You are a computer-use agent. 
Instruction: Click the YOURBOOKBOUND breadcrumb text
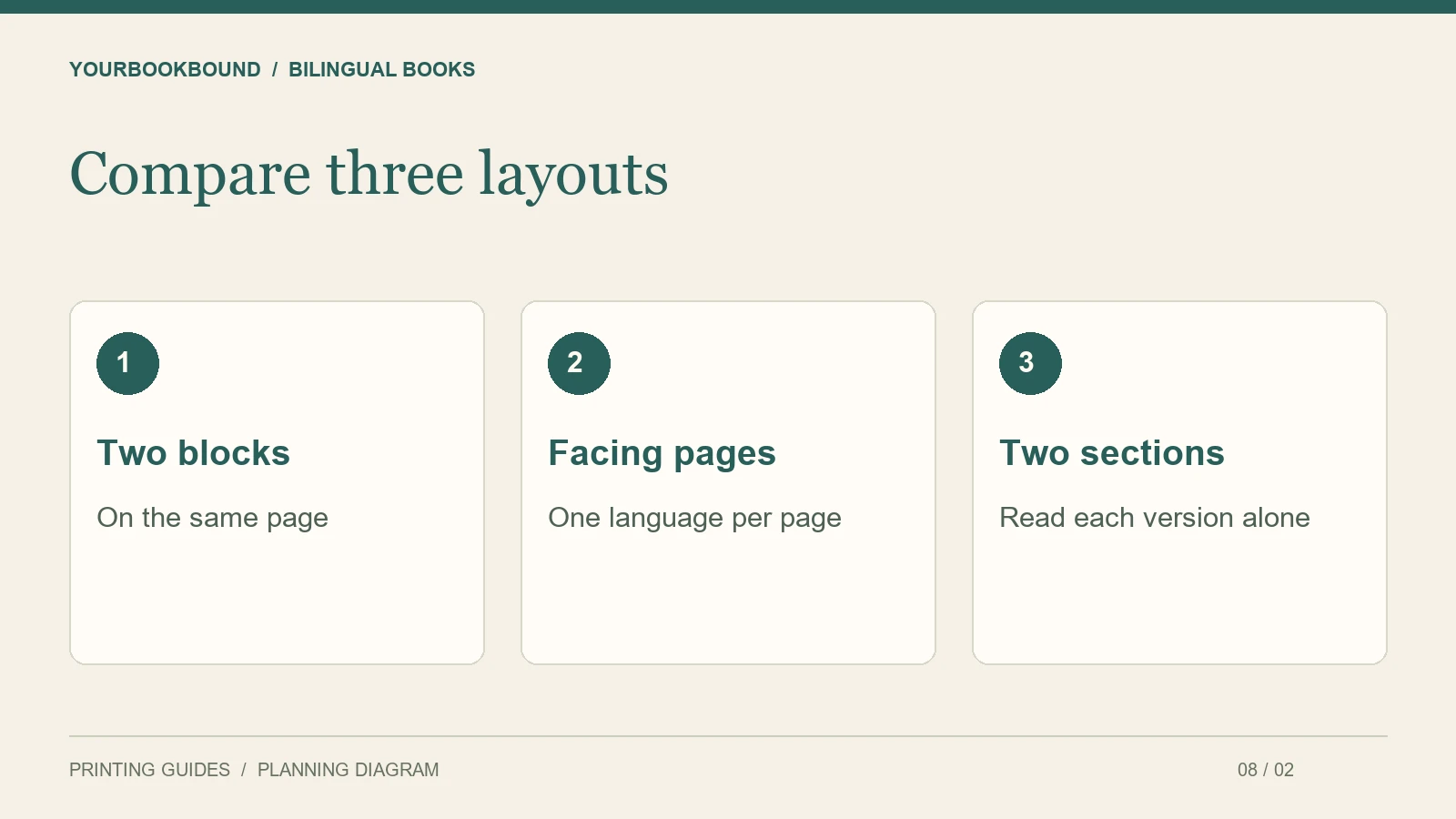tap(165, 70)
